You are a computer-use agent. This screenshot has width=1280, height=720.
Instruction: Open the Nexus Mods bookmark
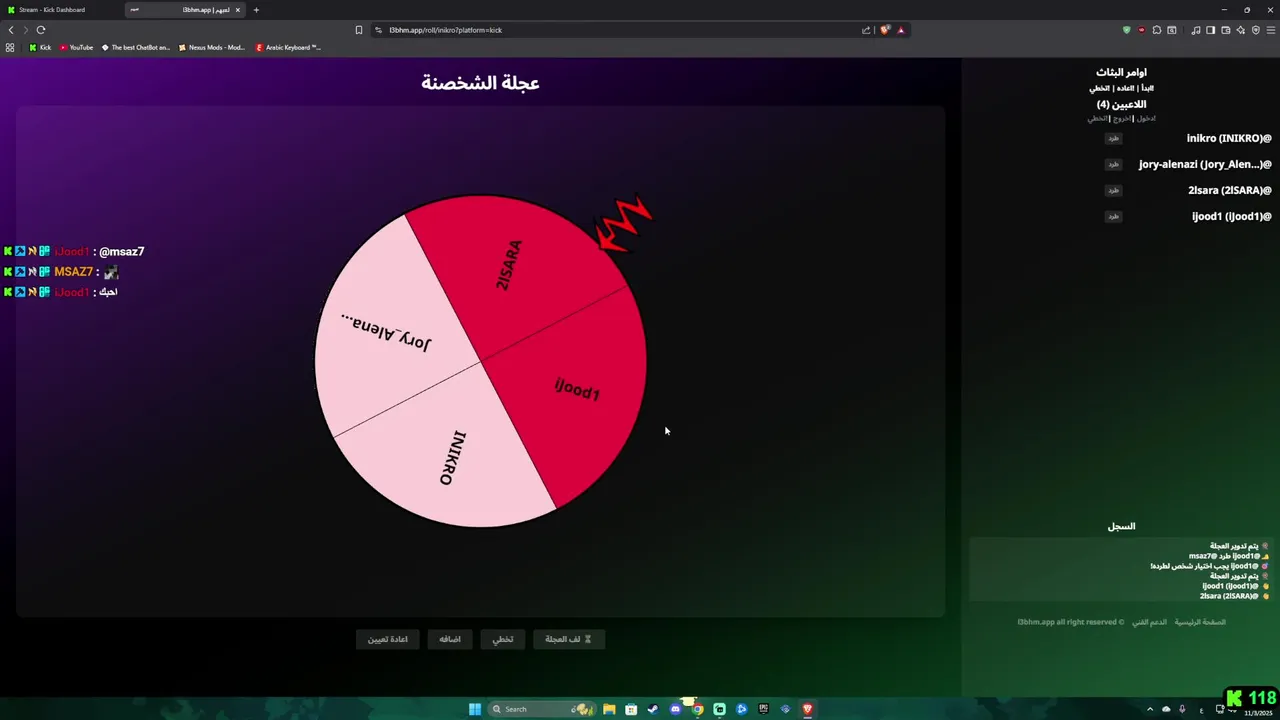click(x=211, y=47)
